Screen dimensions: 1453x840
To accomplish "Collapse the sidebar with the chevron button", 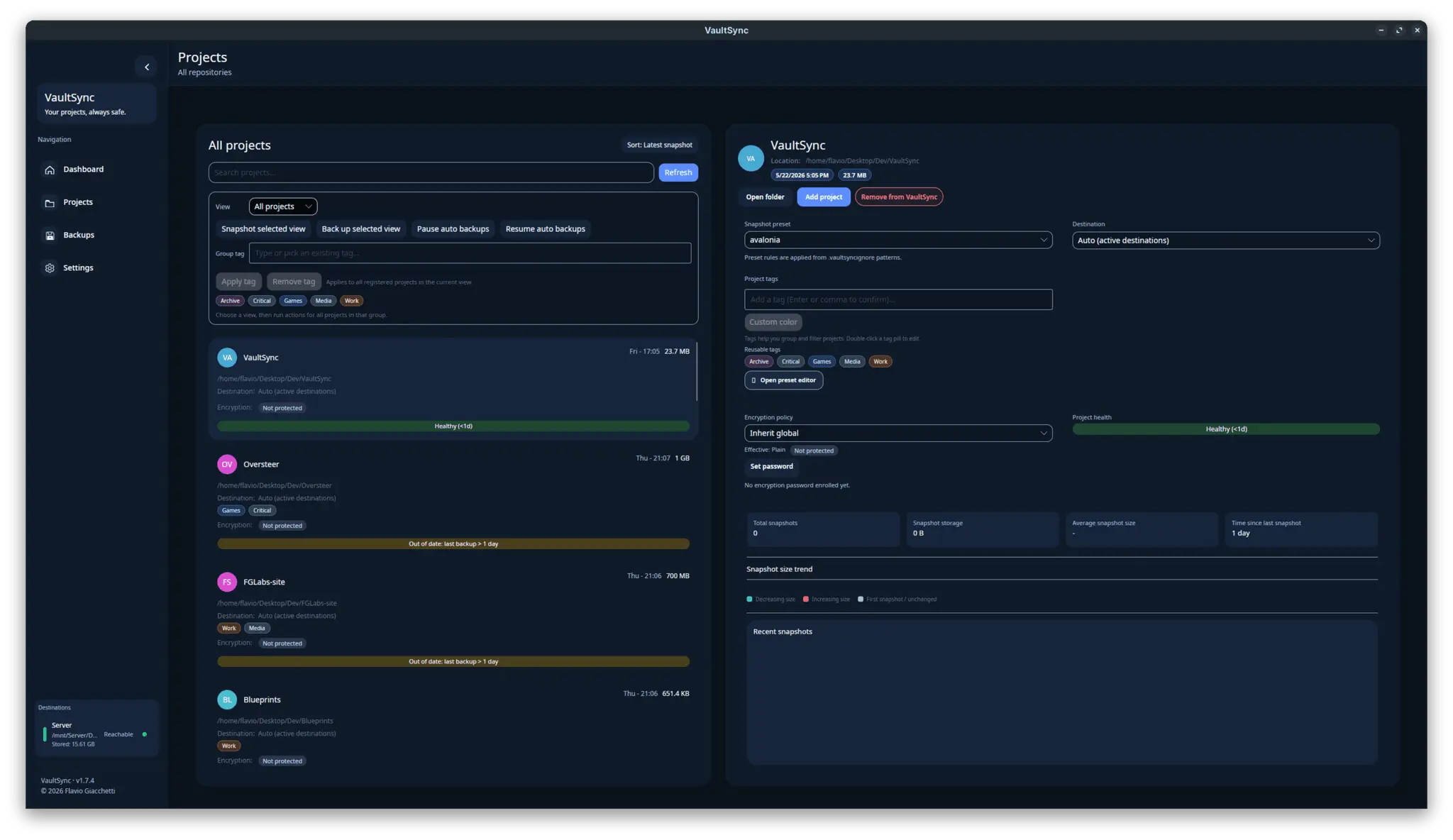I will [x=146, y=67].
